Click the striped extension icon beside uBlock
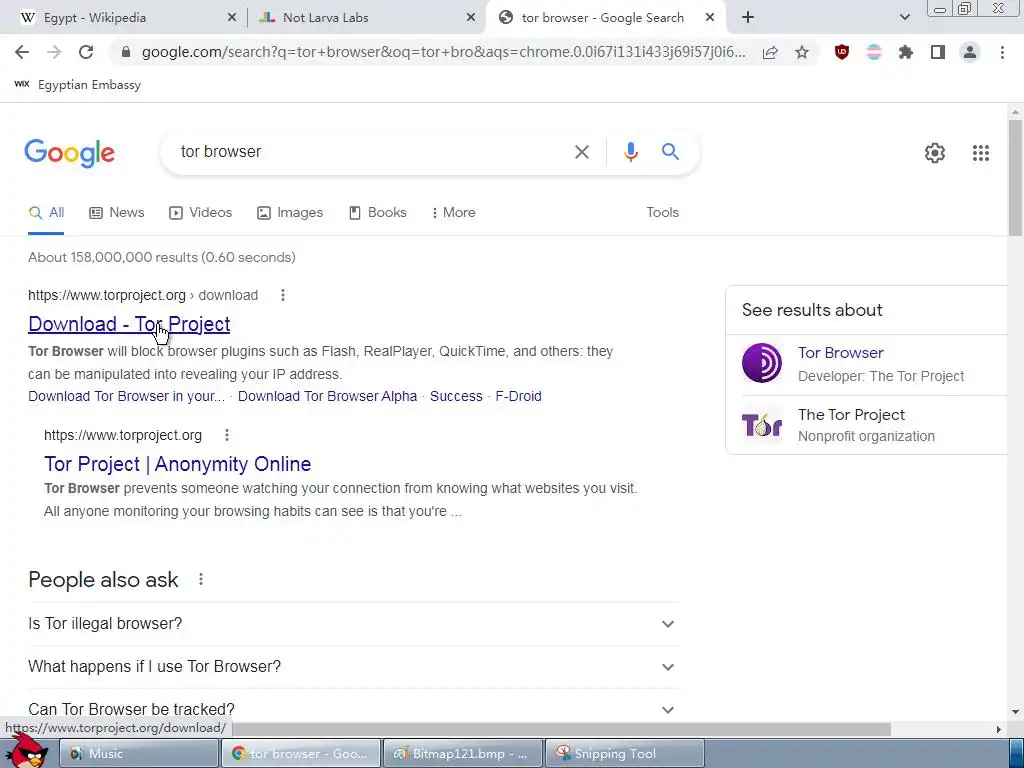Screen dimensions: 1024x768 (874, 52)
